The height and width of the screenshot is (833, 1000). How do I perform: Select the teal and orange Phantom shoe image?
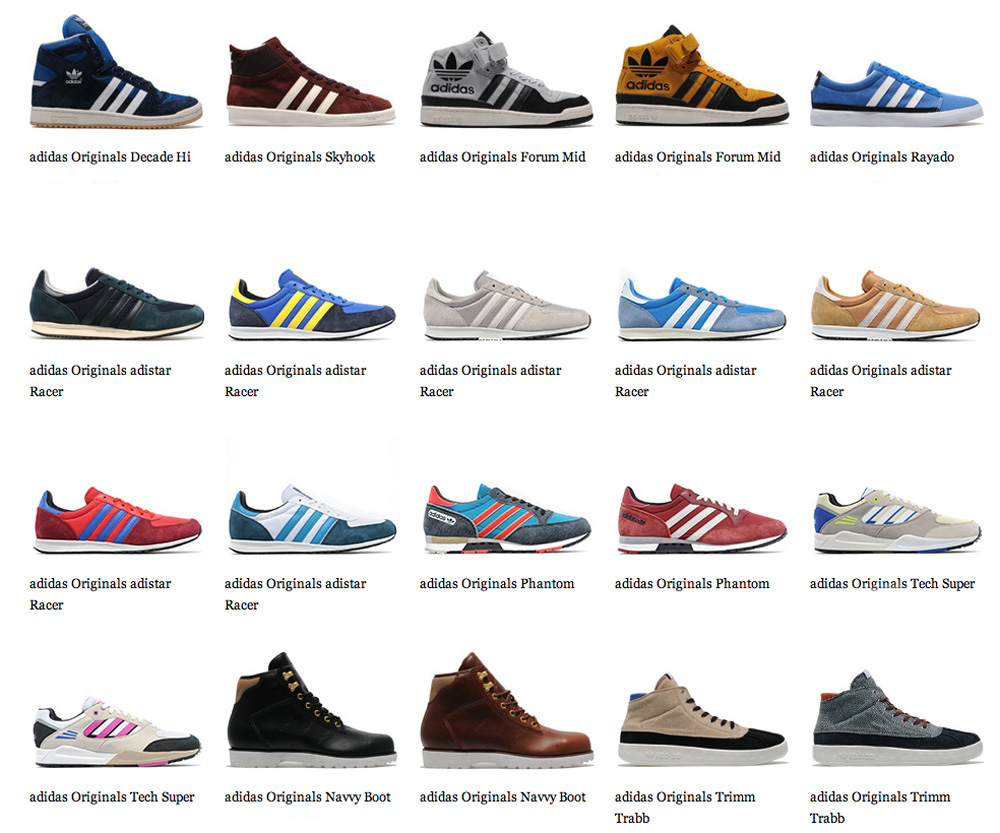coord(507,518)
